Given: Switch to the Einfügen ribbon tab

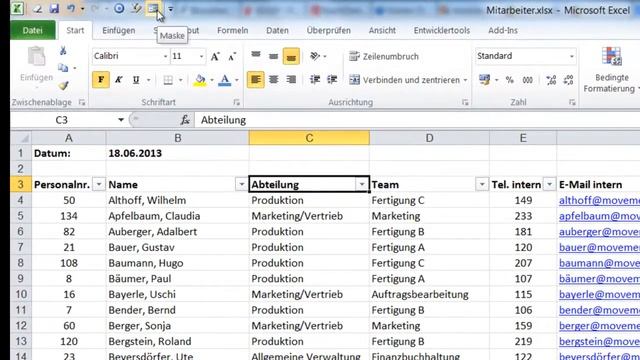Looking at the screenshot, I should (x=119, y=31).
